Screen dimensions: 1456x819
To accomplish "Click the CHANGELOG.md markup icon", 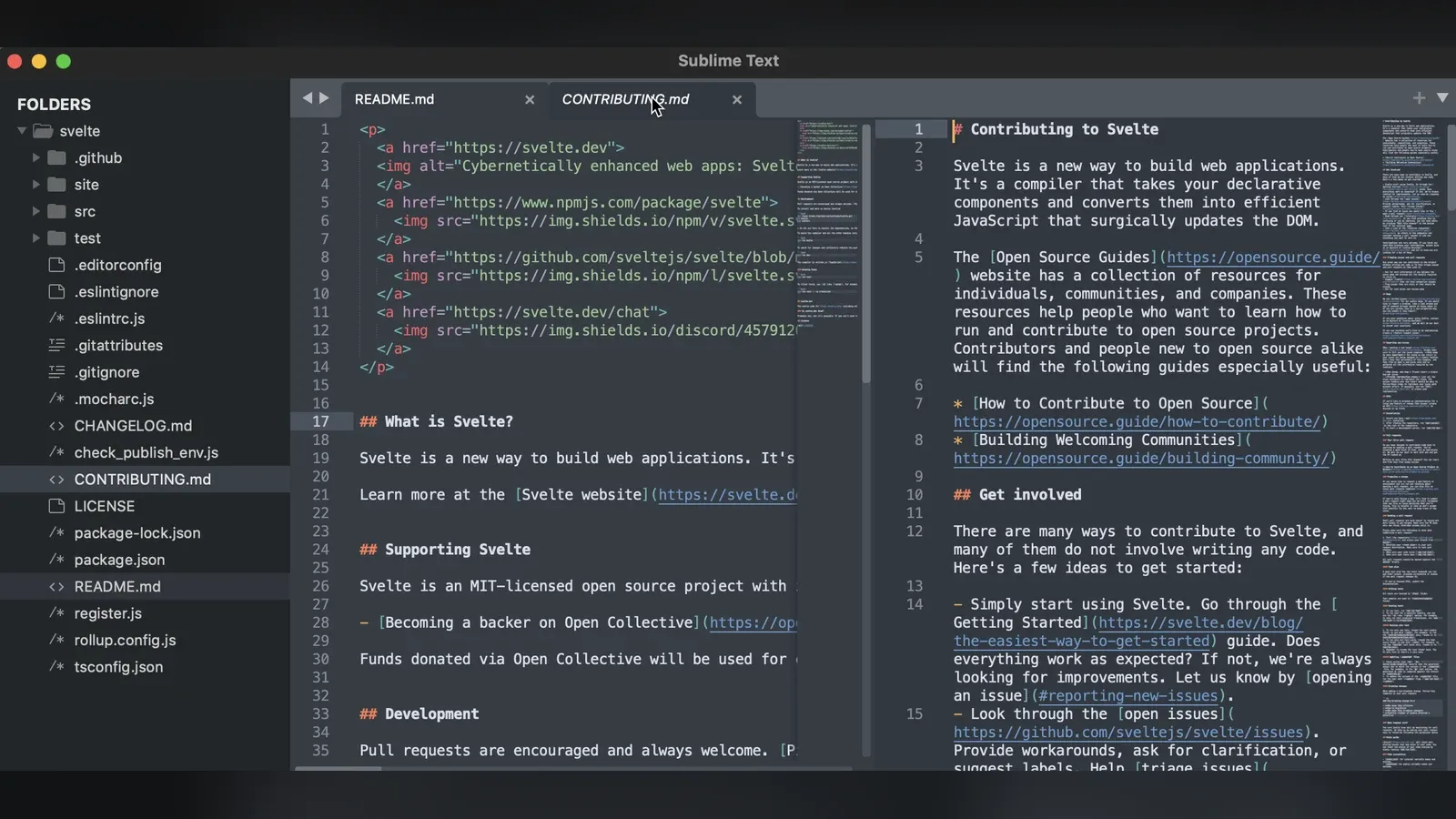I will (56, 426).
